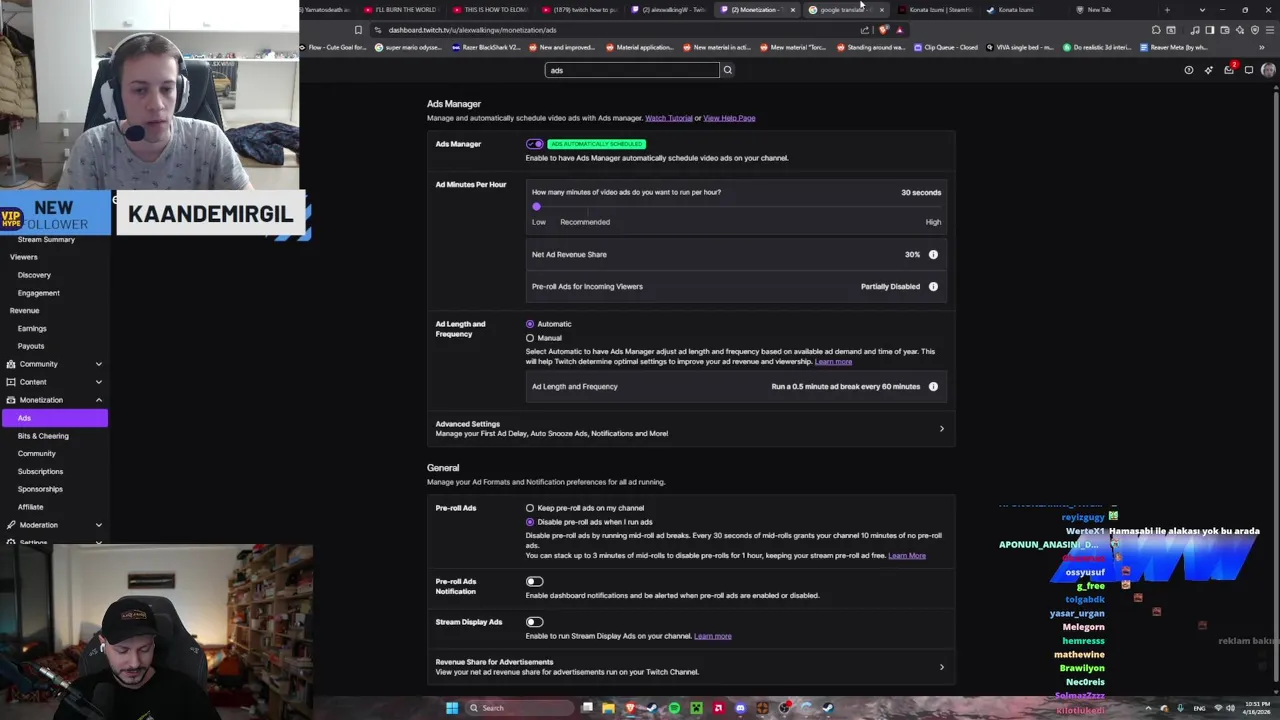This screenshot has width=1280, height=720.
Task: Open the Clip Queue bookmark
Action: [x=946, y=47]
